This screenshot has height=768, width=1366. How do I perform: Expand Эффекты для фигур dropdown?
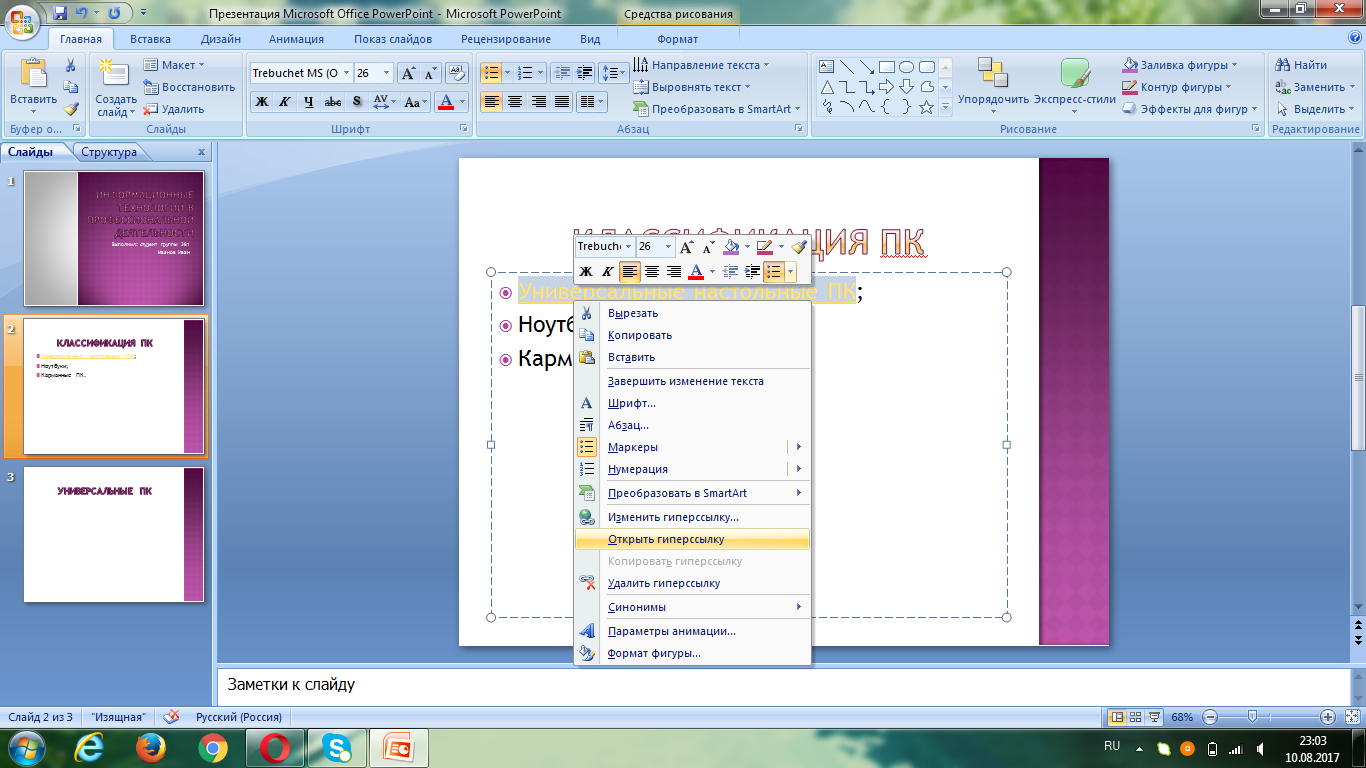[x=1189, y=109]
